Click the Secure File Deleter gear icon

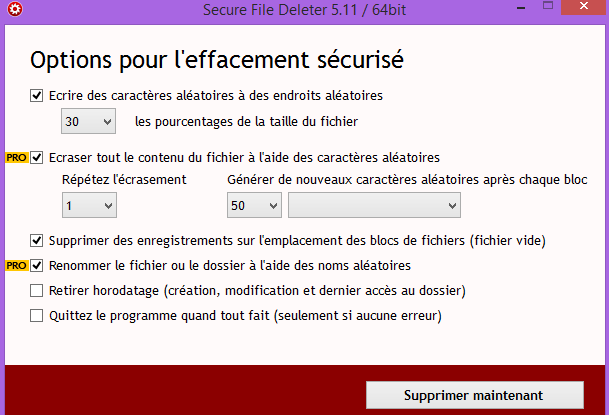(x=15, y=9)
